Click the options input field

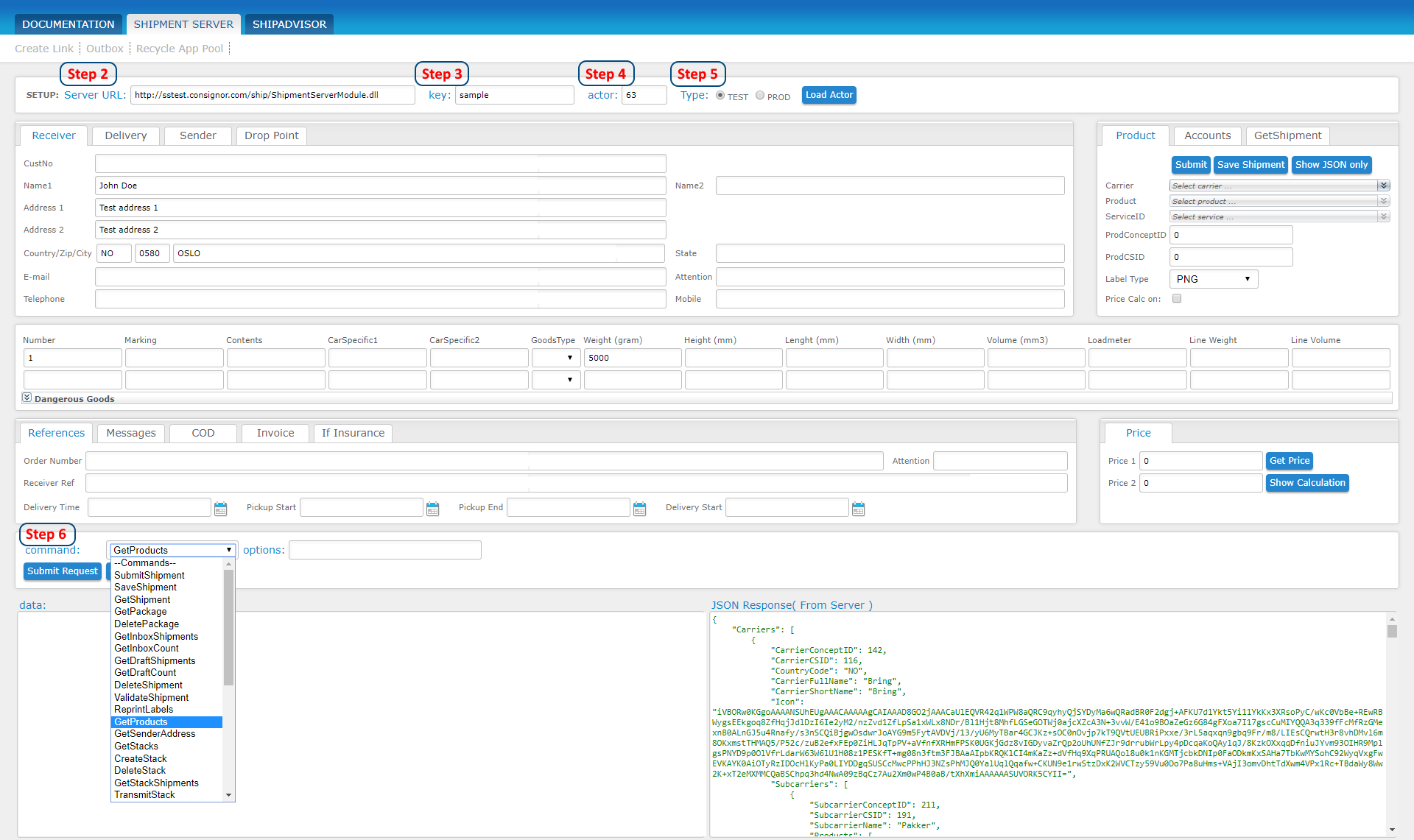tap(384, 550)
